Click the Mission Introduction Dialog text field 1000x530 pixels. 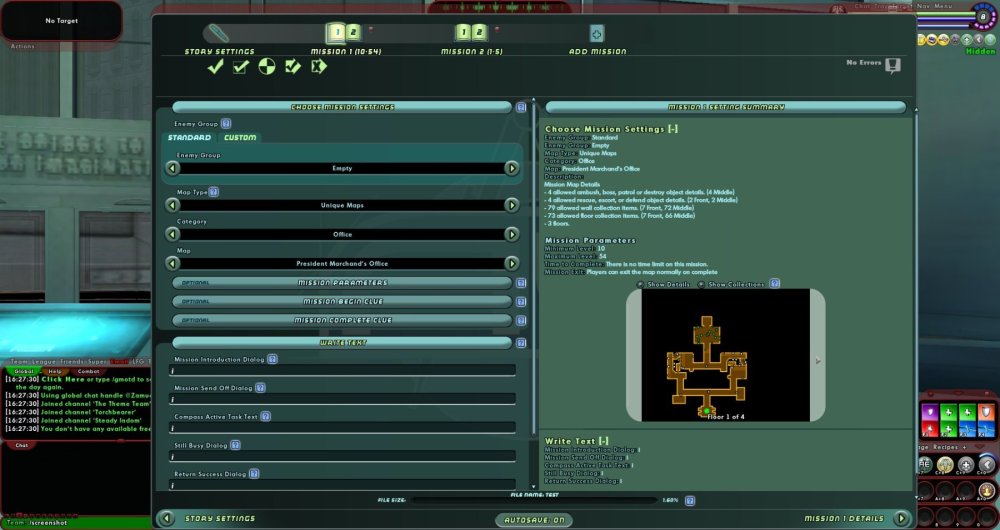342,370
